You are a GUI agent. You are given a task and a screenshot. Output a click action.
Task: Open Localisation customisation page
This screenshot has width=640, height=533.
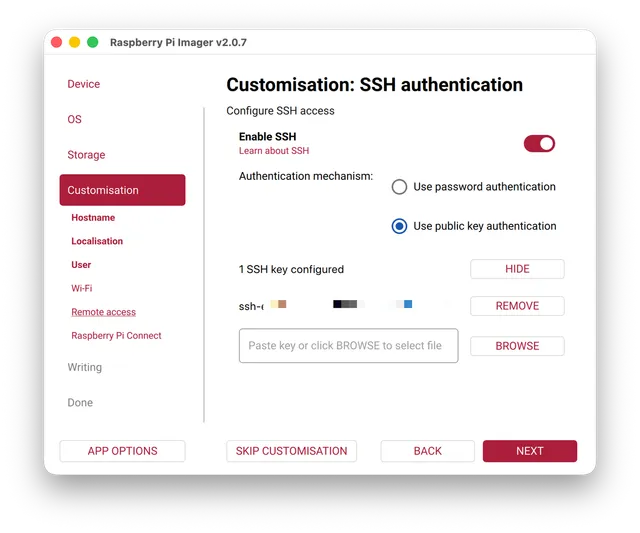coord(97,241)
